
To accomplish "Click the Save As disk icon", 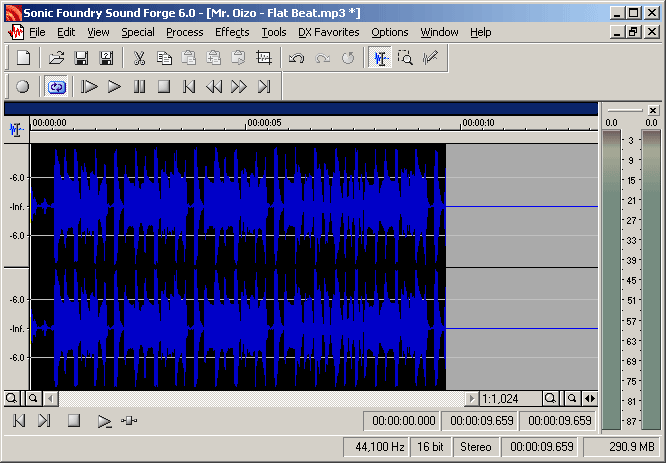I will [106, 58].
